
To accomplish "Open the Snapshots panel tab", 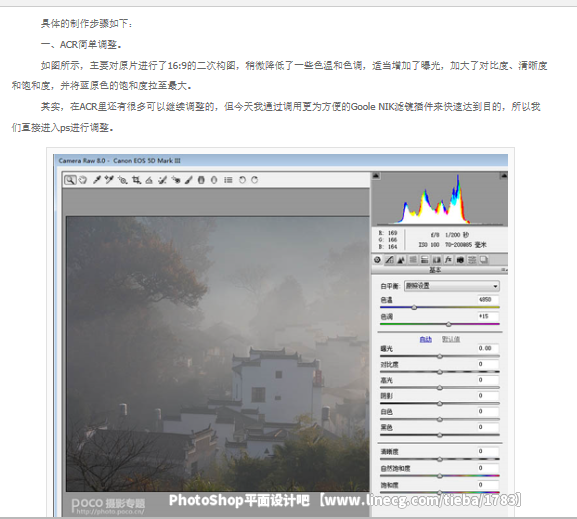I will click(484, 260).
